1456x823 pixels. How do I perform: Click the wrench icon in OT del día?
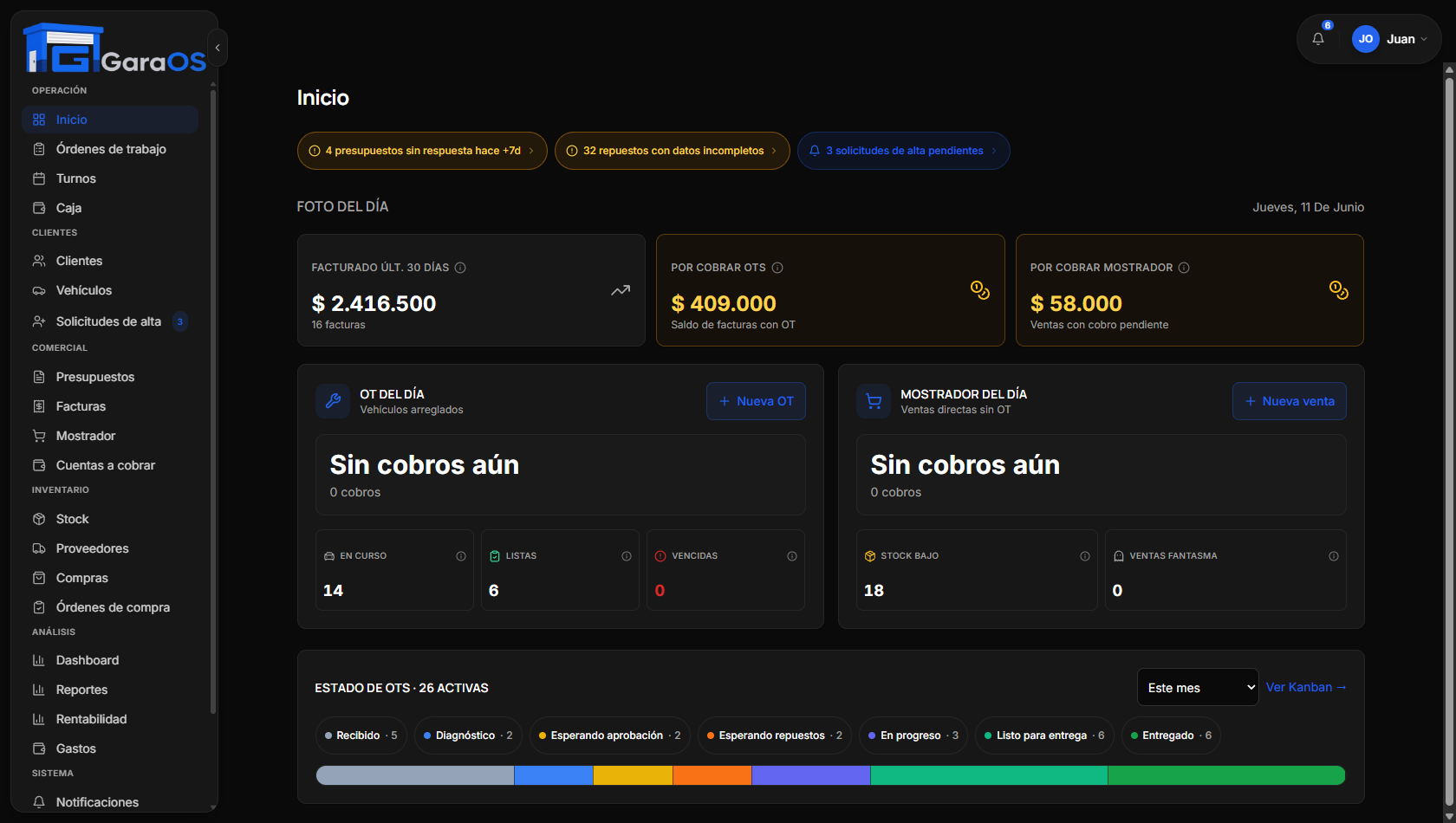pos(333,401)
